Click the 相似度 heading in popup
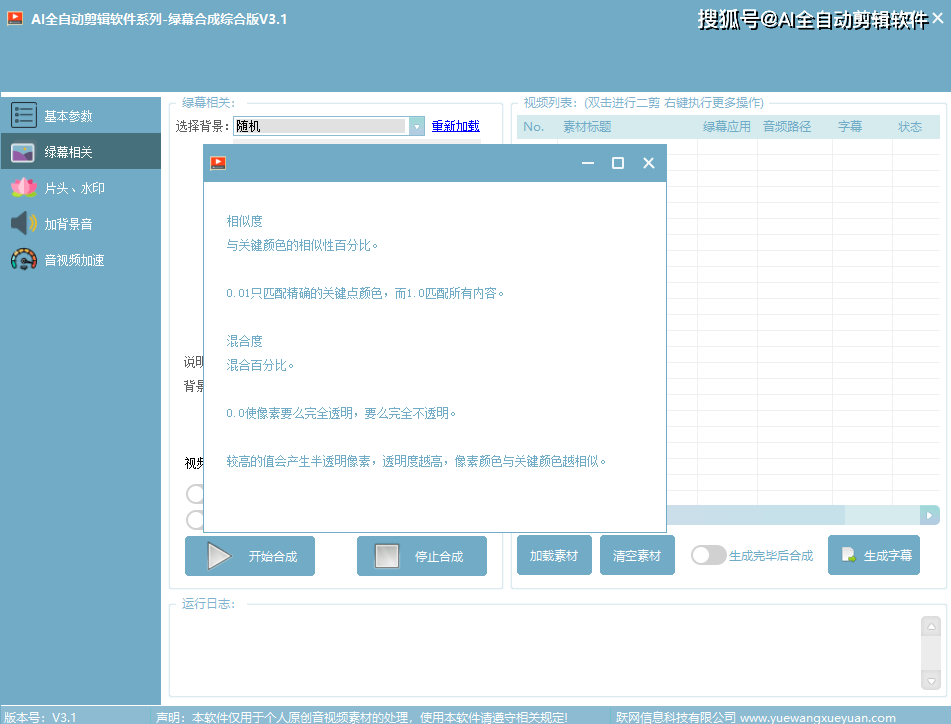This screenshot has height=724, width=951. pyautogui.click(x=244, y=221)
